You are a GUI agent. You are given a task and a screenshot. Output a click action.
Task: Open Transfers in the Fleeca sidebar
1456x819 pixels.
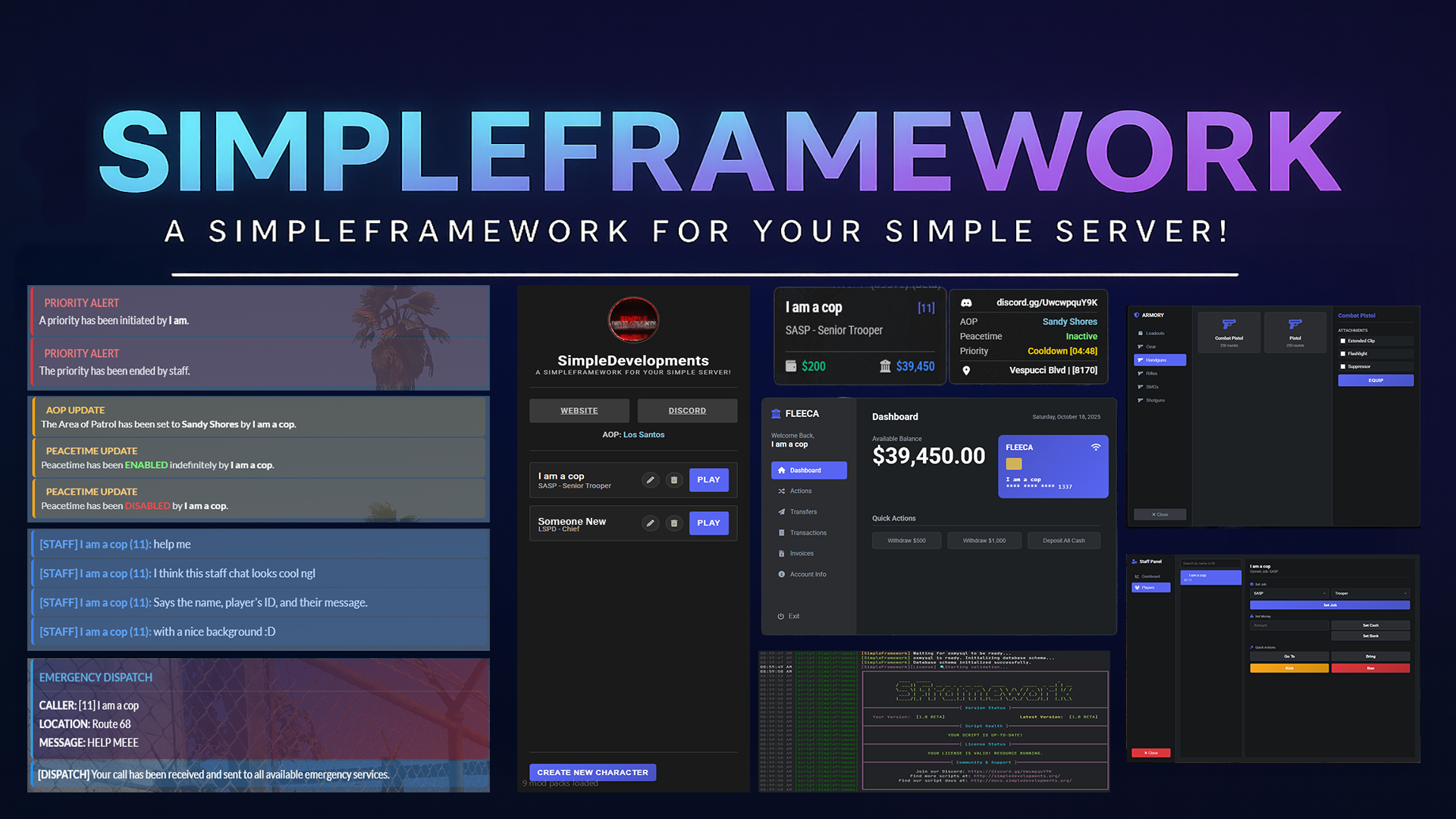click(x=802, y=512)
